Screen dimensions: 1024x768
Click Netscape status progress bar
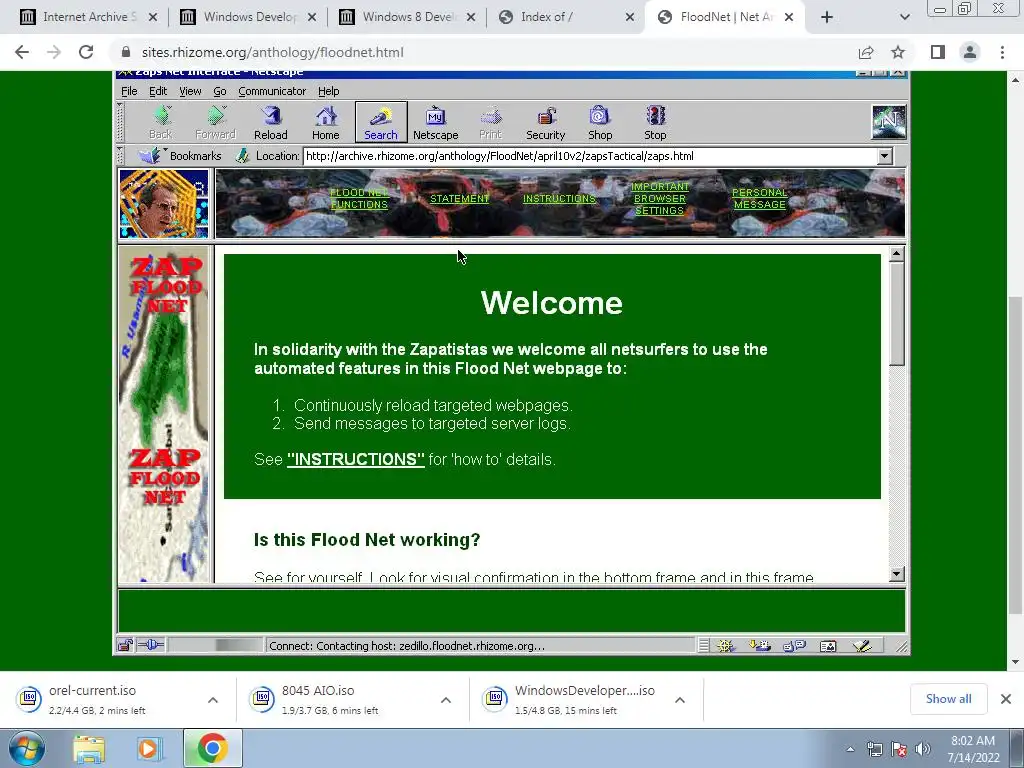(216, 646)
